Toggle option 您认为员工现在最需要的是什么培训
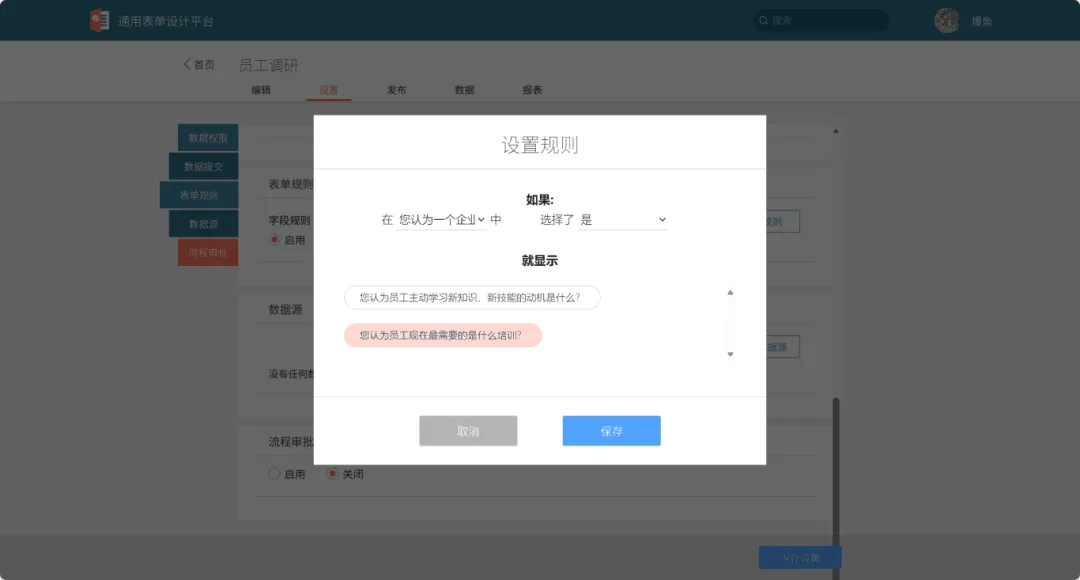Viewport: 1080px width, 580px height. click(443, 335)
